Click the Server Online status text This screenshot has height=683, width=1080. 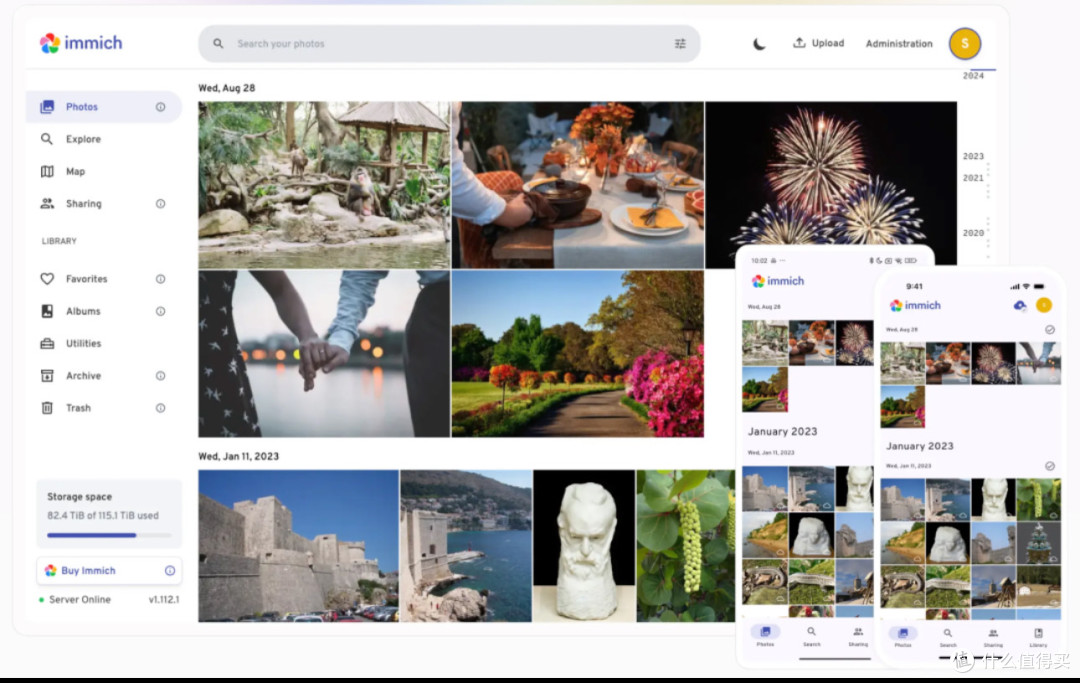click(80, 600)
